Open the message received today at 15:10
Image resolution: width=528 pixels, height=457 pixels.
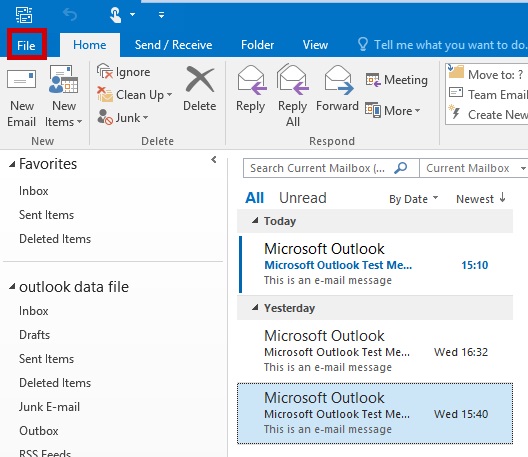[375, 264]
